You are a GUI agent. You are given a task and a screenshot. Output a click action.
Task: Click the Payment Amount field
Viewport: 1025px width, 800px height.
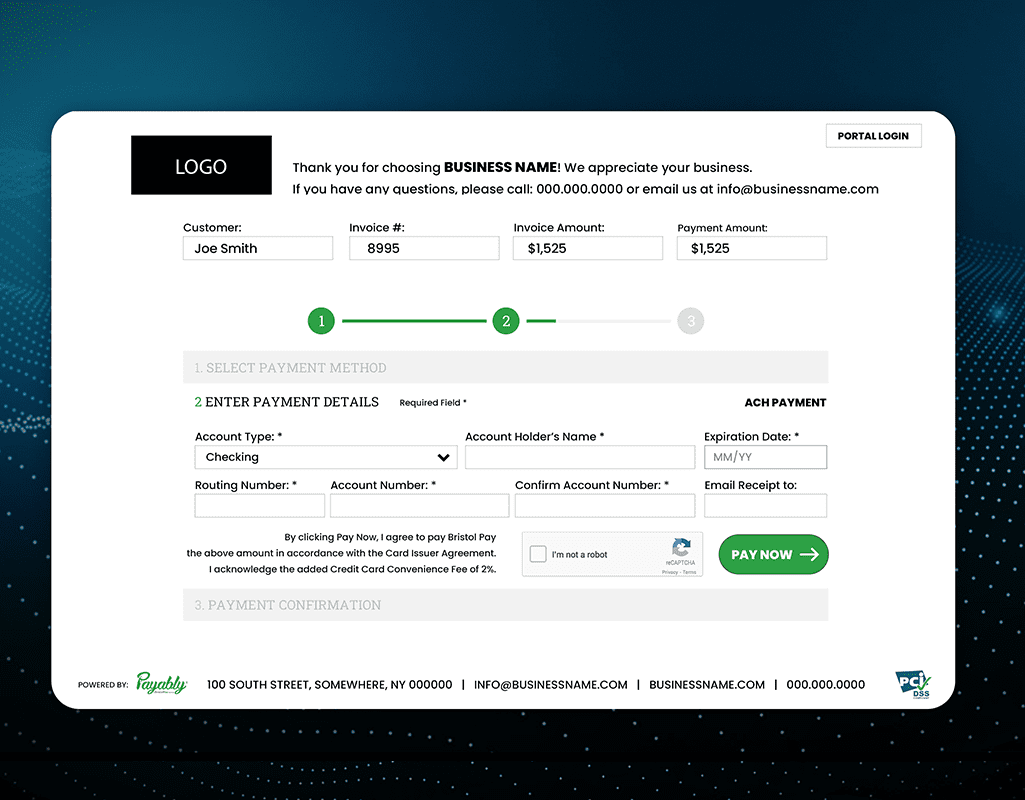coord(751,248)
